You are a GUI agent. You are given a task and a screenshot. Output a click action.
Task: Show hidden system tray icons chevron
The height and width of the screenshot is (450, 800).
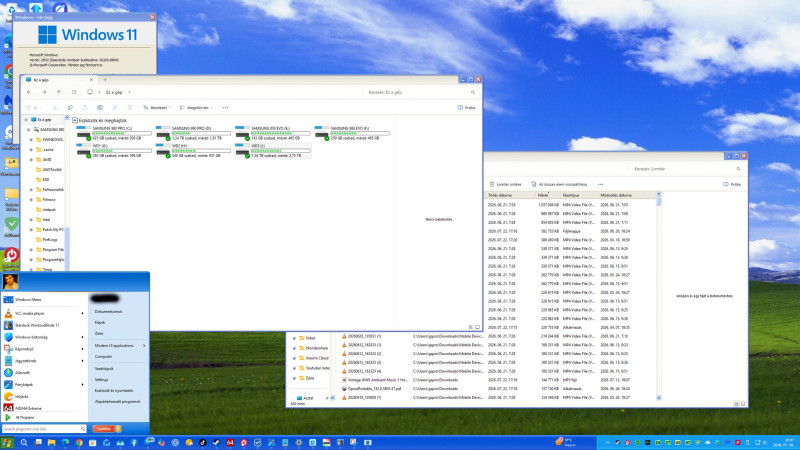(607, 443)
